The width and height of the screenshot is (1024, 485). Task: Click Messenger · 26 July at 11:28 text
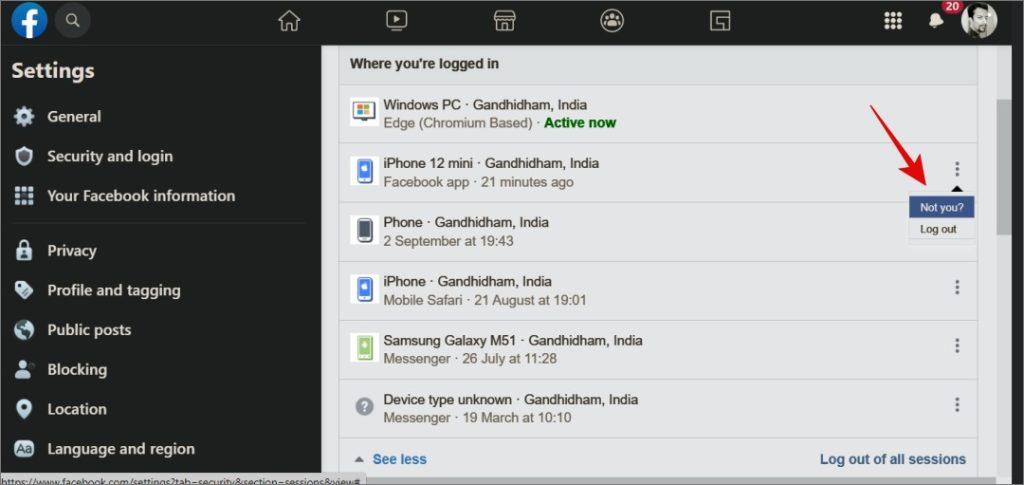pos(470,358)
